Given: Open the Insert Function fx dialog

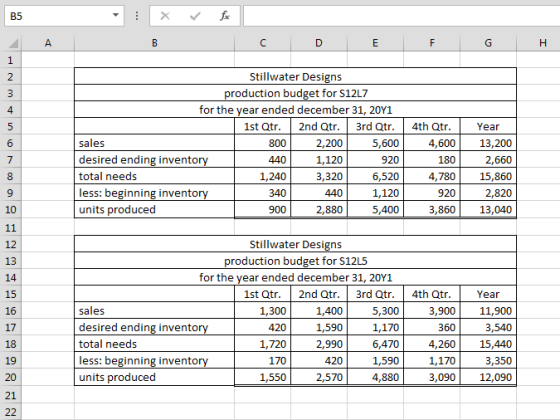Looking at the screenshot, I should [225, 16].
